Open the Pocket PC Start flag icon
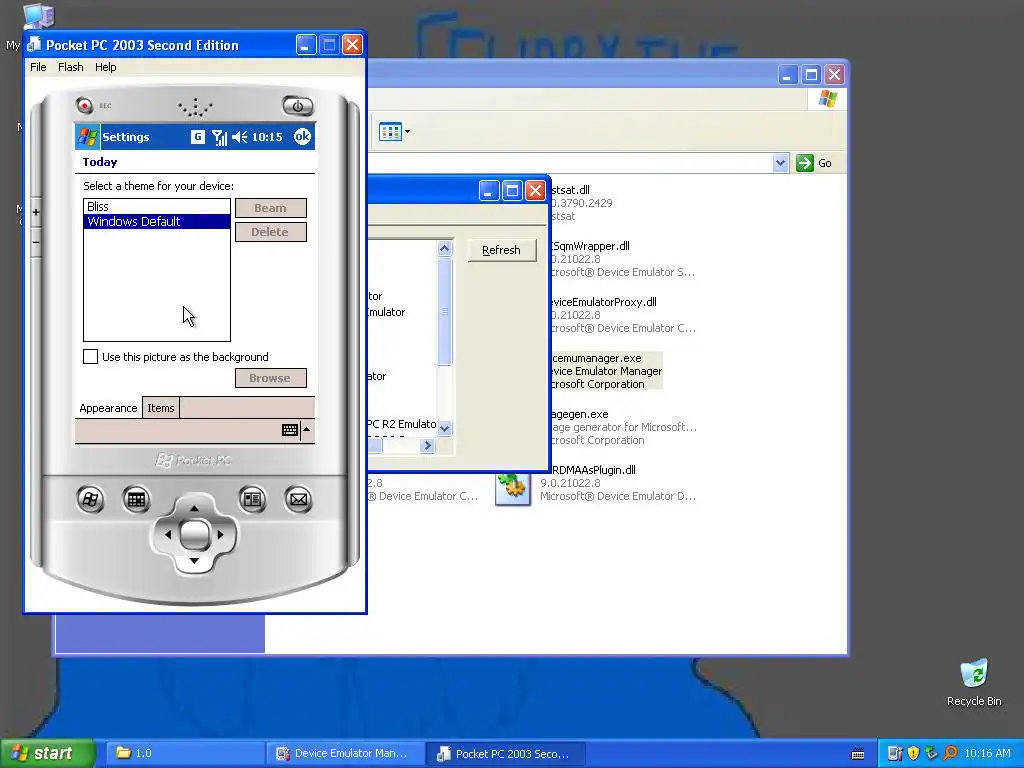 (88, 137)
